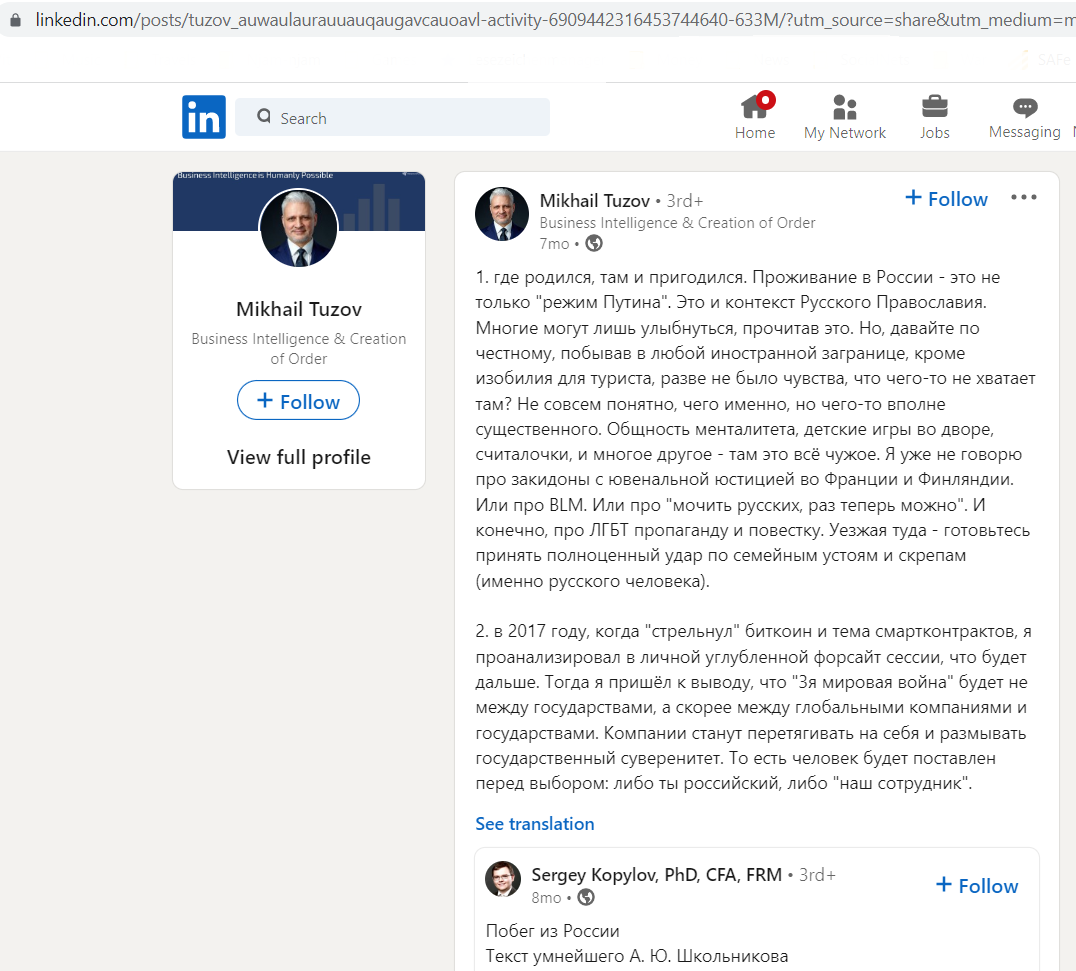
Task: Open Messaging from the navigation bar
Action: pos(1025,117)
